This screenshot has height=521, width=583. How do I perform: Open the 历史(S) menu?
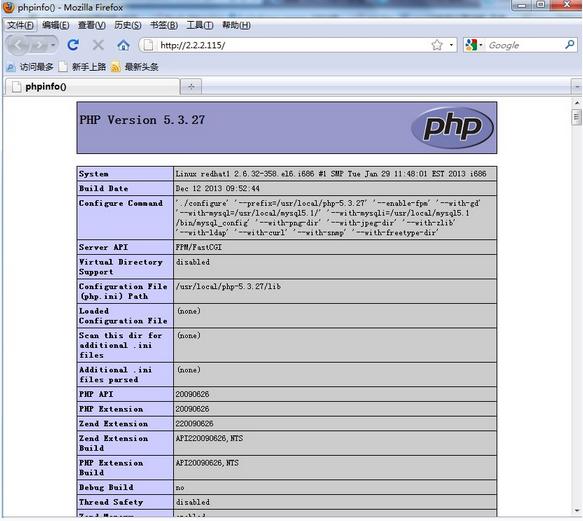[x=128, y=25]
